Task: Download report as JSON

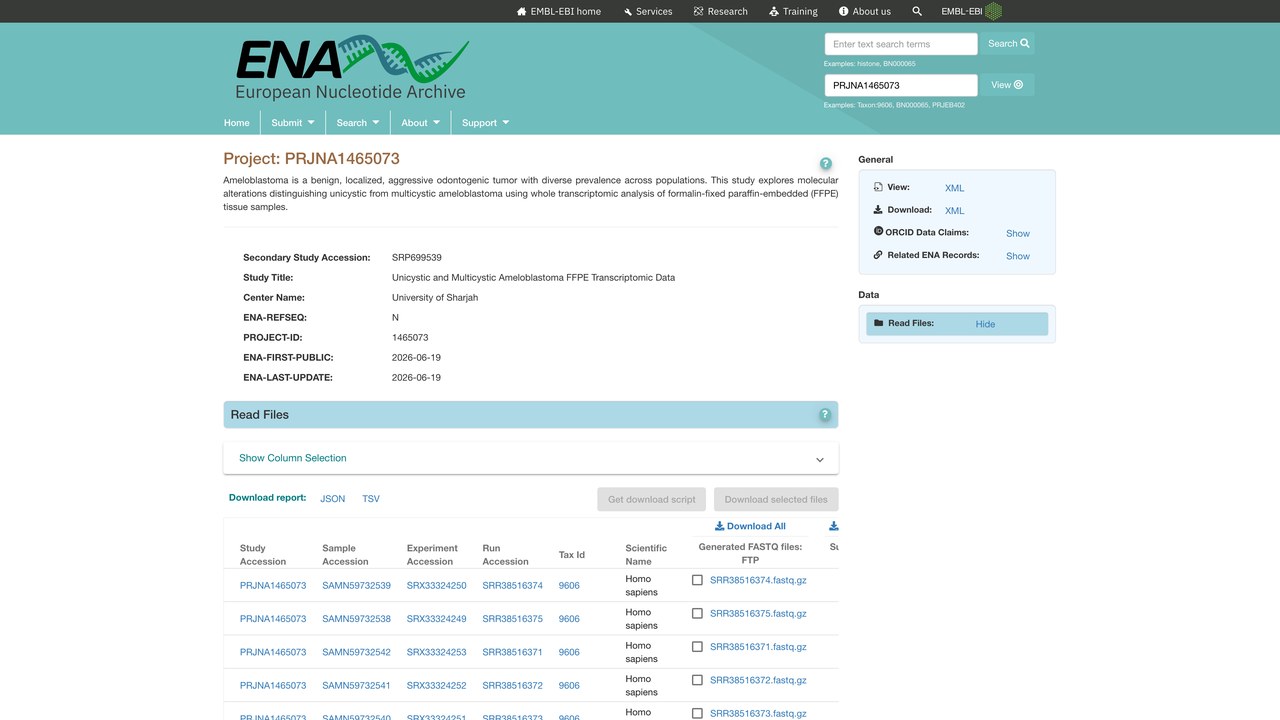Action: coord(333,499)
